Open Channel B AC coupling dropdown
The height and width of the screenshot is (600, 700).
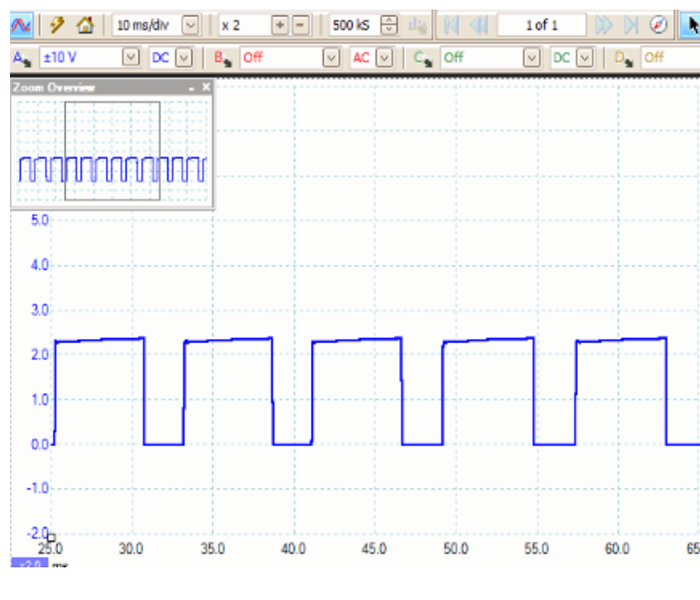click(384, 58)
